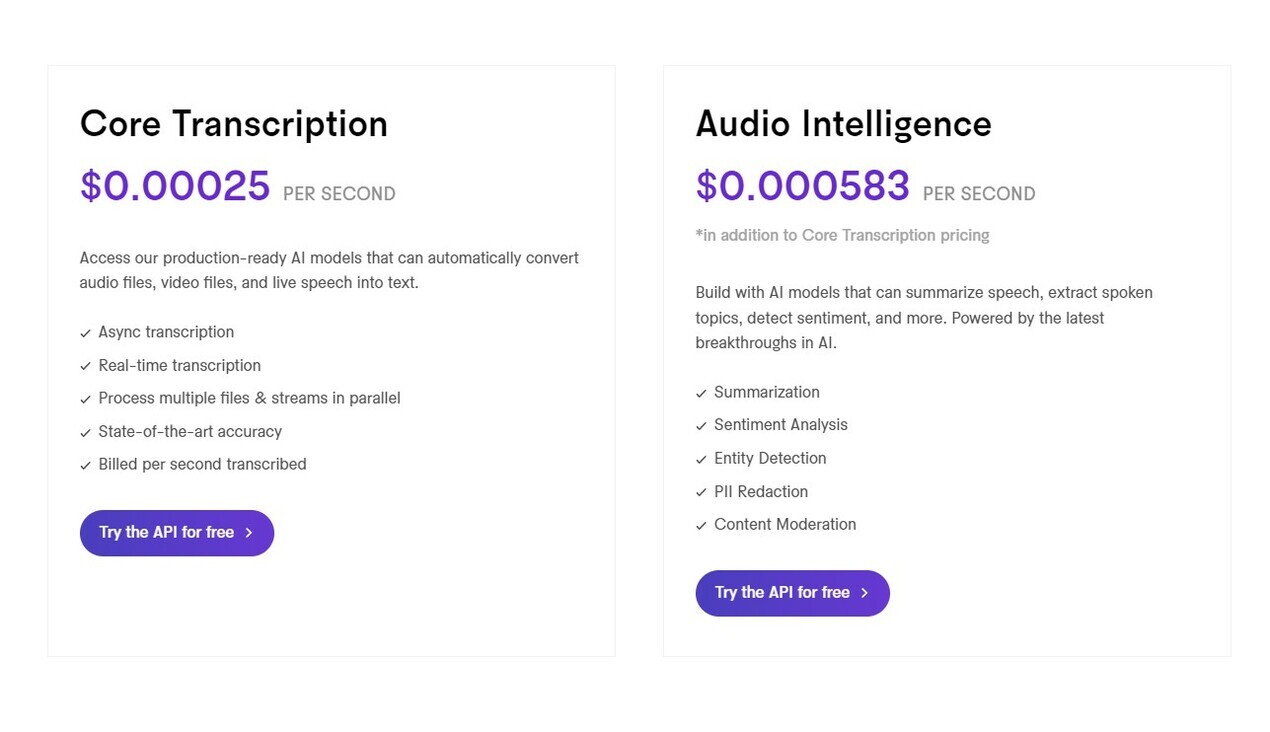
Task: Click the checkmark beside Sentiment Analysis
Action: (x=701, y=426)
